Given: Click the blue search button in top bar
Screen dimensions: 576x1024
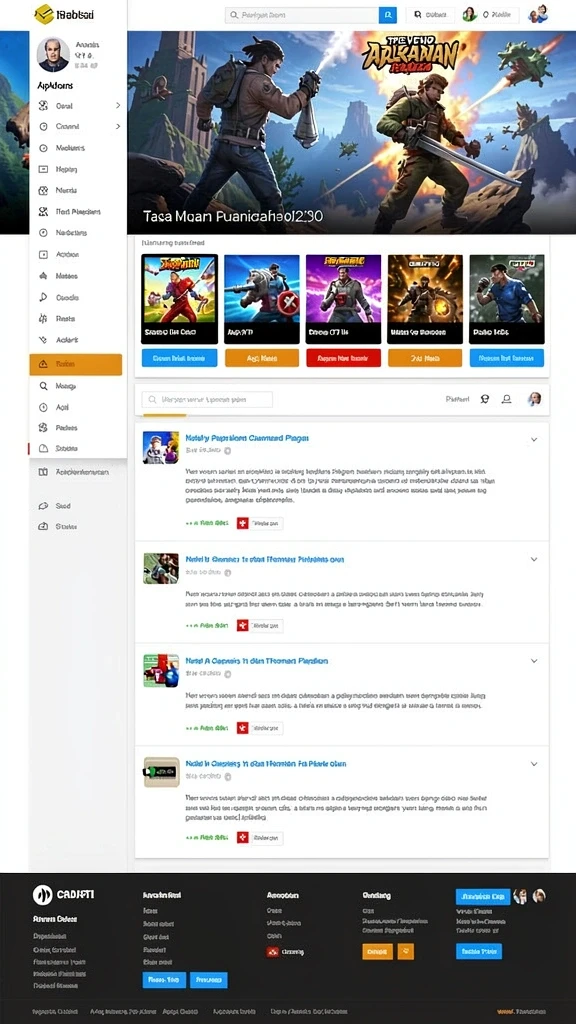Looking at the screenshot, I should (x=388, y=14).
